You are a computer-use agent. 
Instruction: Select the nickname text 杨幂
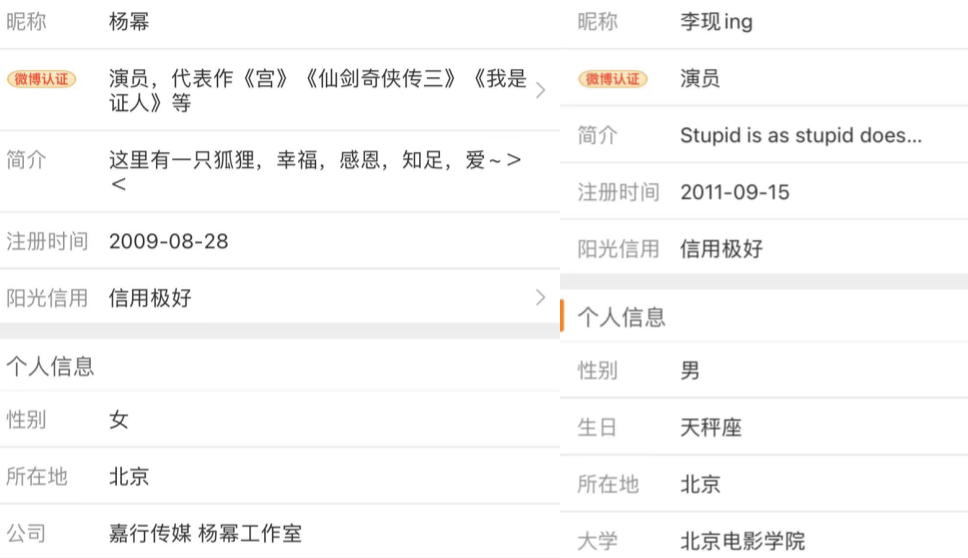129,22
